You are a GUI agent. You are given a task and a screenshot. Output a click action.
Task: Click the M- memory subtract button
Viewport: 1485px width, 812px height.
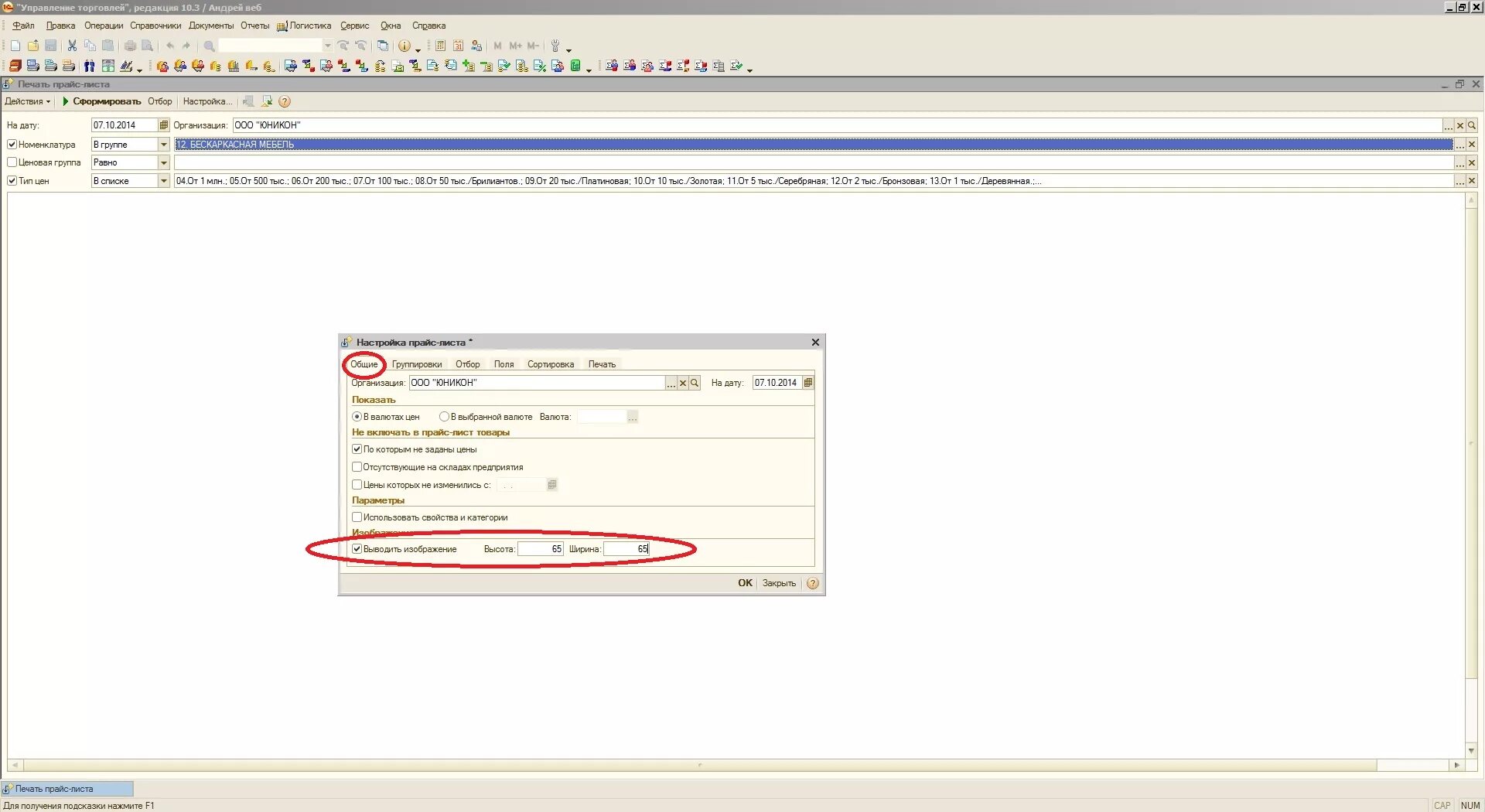533,46
